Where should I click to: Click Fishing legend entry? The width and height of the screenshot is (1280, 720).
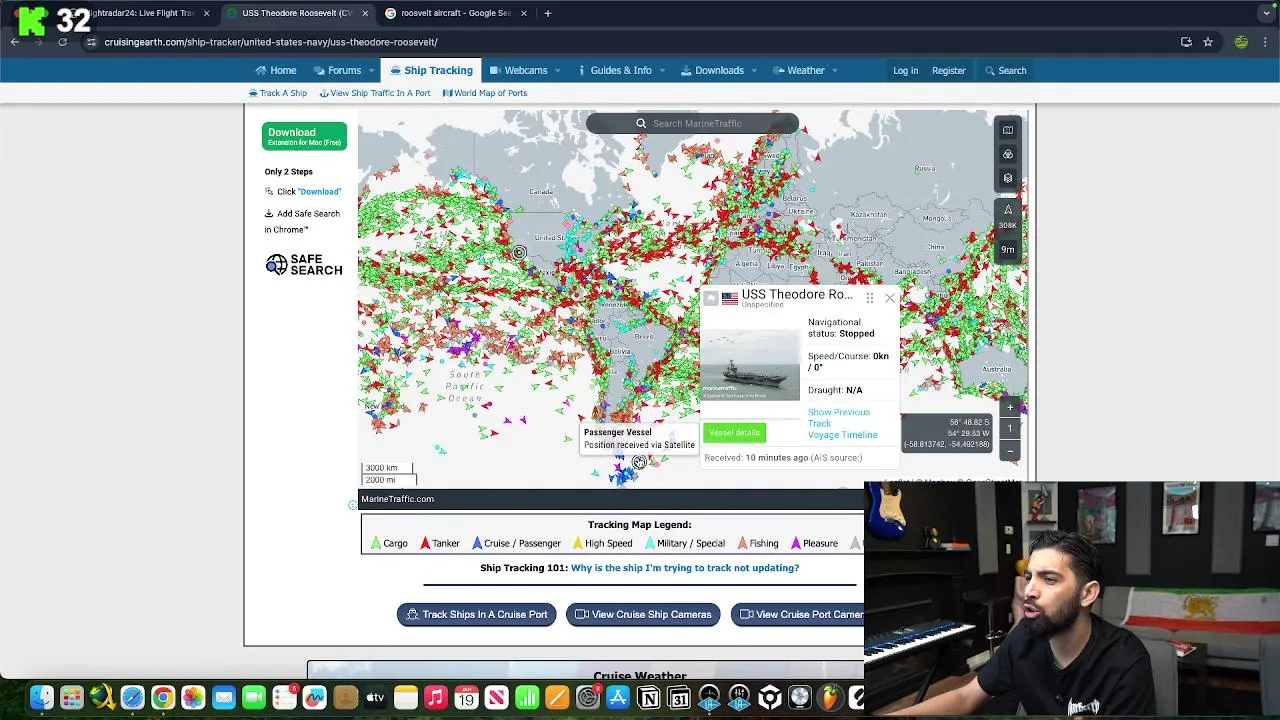(757, 543)
